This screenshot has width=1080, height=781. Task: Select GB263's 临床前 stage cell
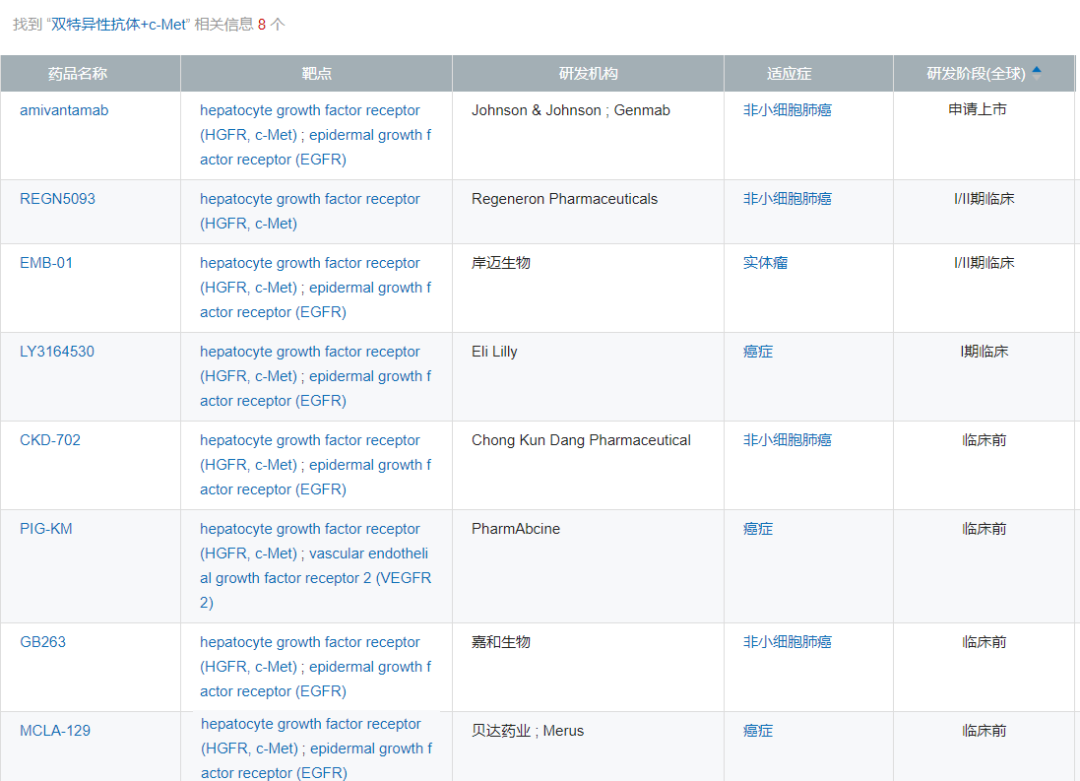click(x=984, y=668)
